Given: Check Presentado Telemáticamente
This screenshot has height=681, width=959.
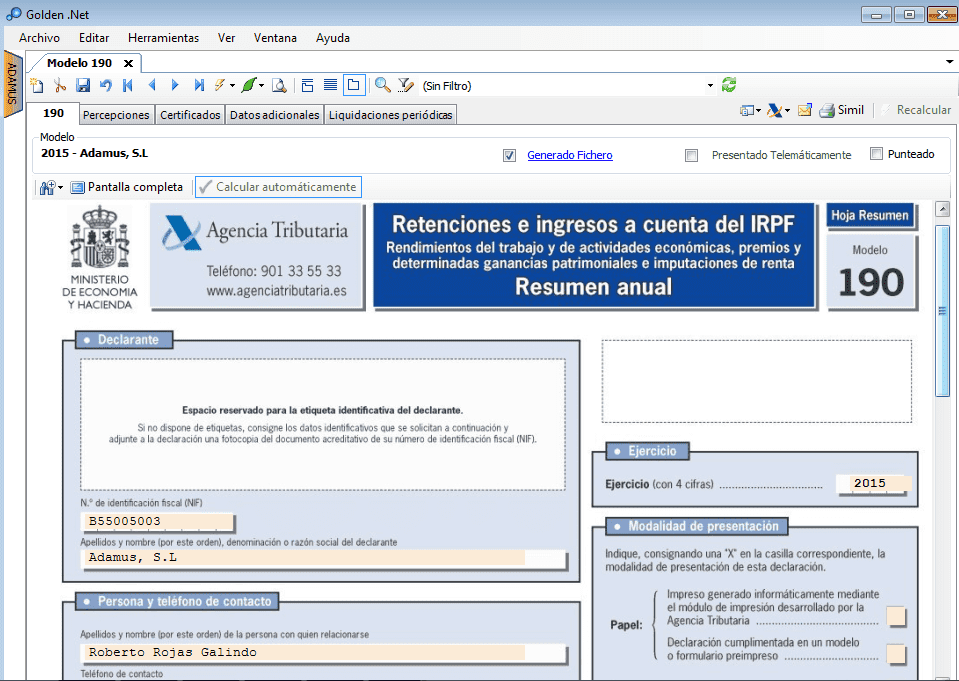Looking at the screenshot, I should pyautogui.click(x=692, y=155).
